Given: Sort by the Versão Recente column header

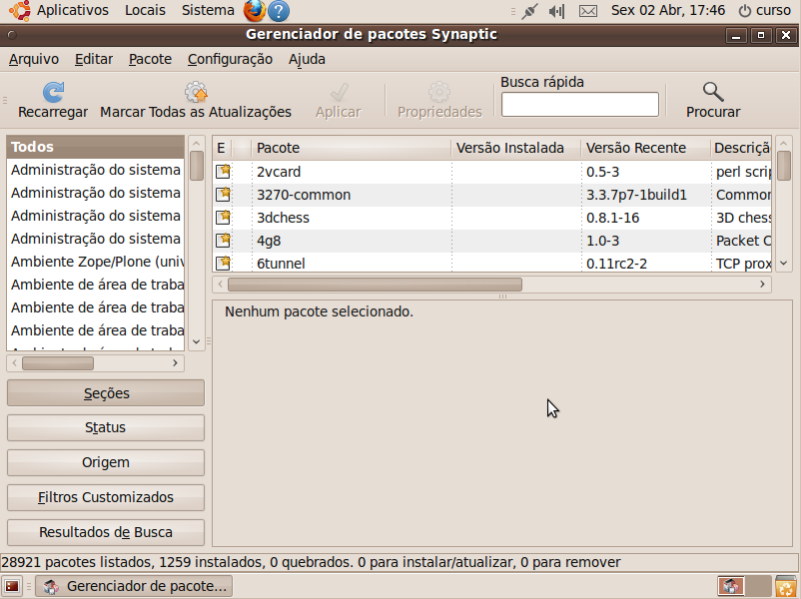Looking at the screenshot, I should pyautogui.click(x=645, y=148).
